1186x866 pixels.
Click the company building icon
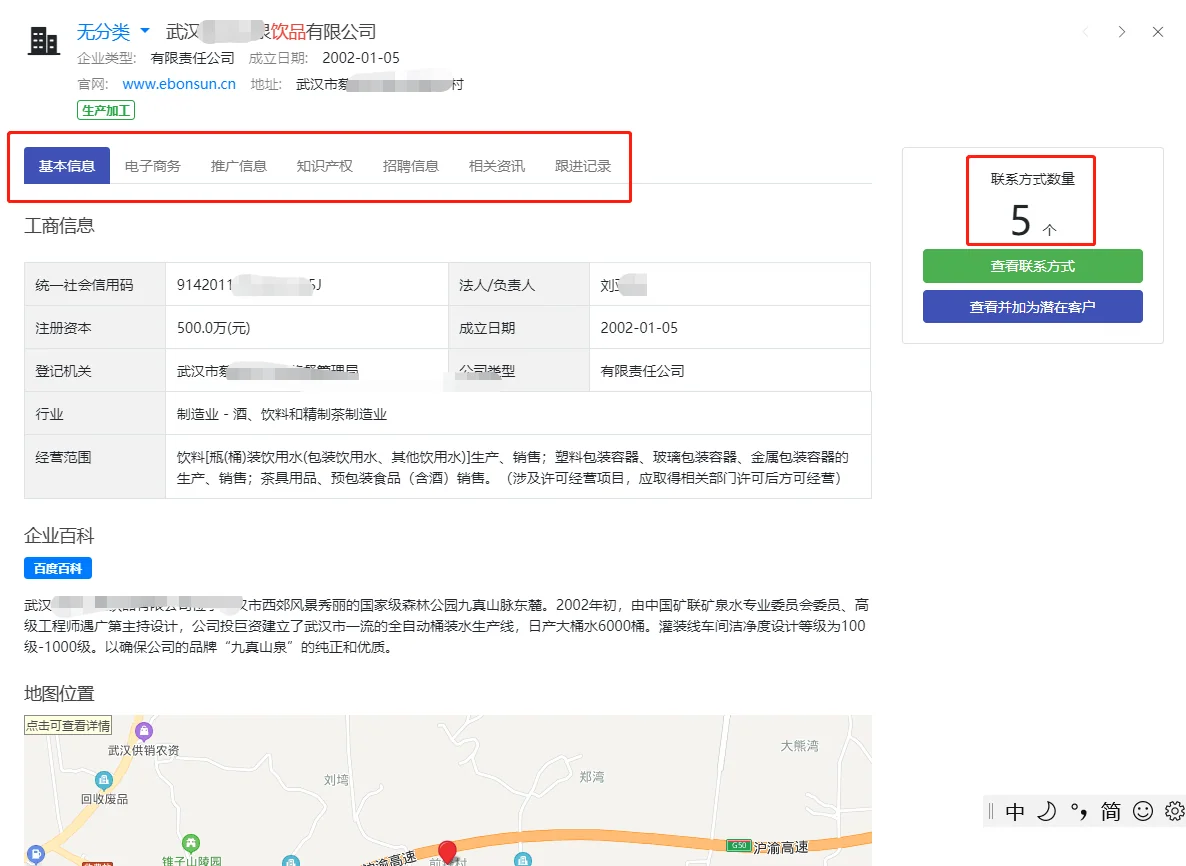point(43,40)
